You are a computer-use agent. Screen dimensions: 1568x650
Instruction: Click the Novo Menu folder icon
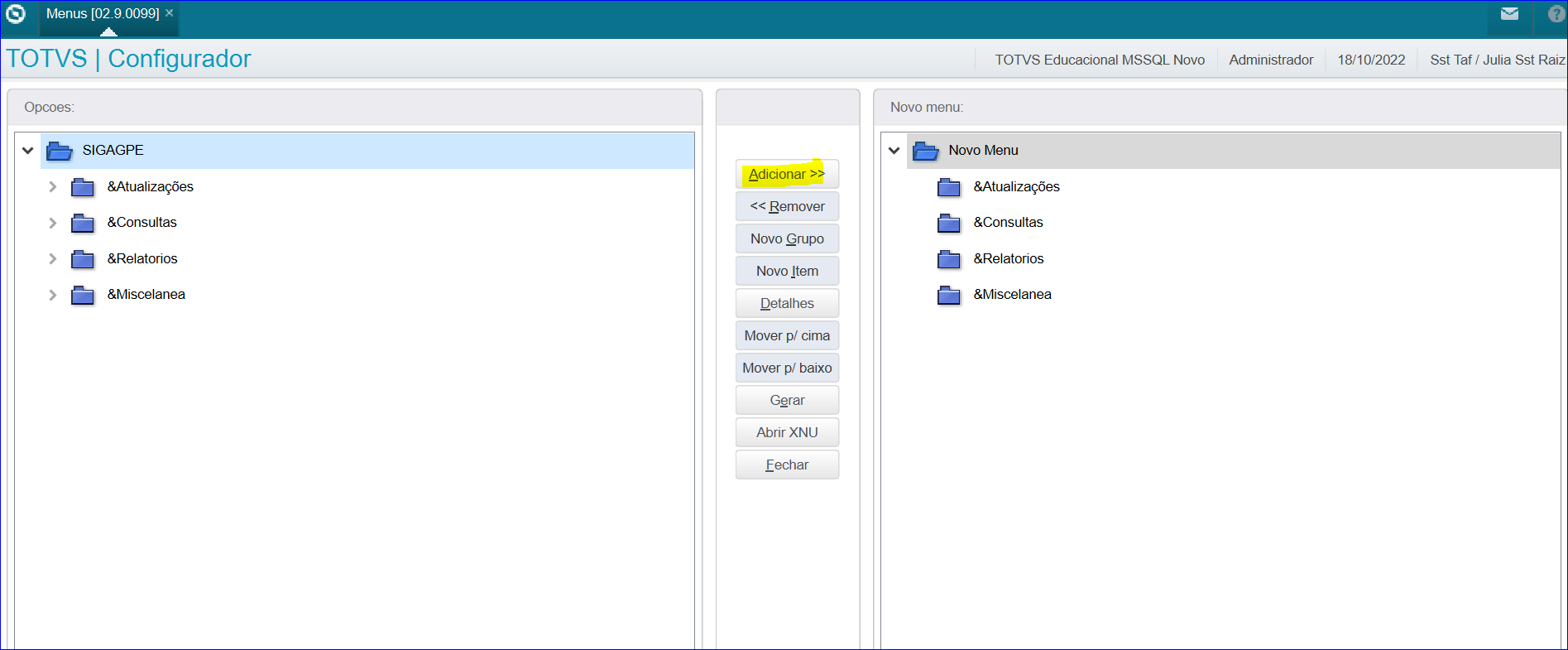(x=925, y=151)
